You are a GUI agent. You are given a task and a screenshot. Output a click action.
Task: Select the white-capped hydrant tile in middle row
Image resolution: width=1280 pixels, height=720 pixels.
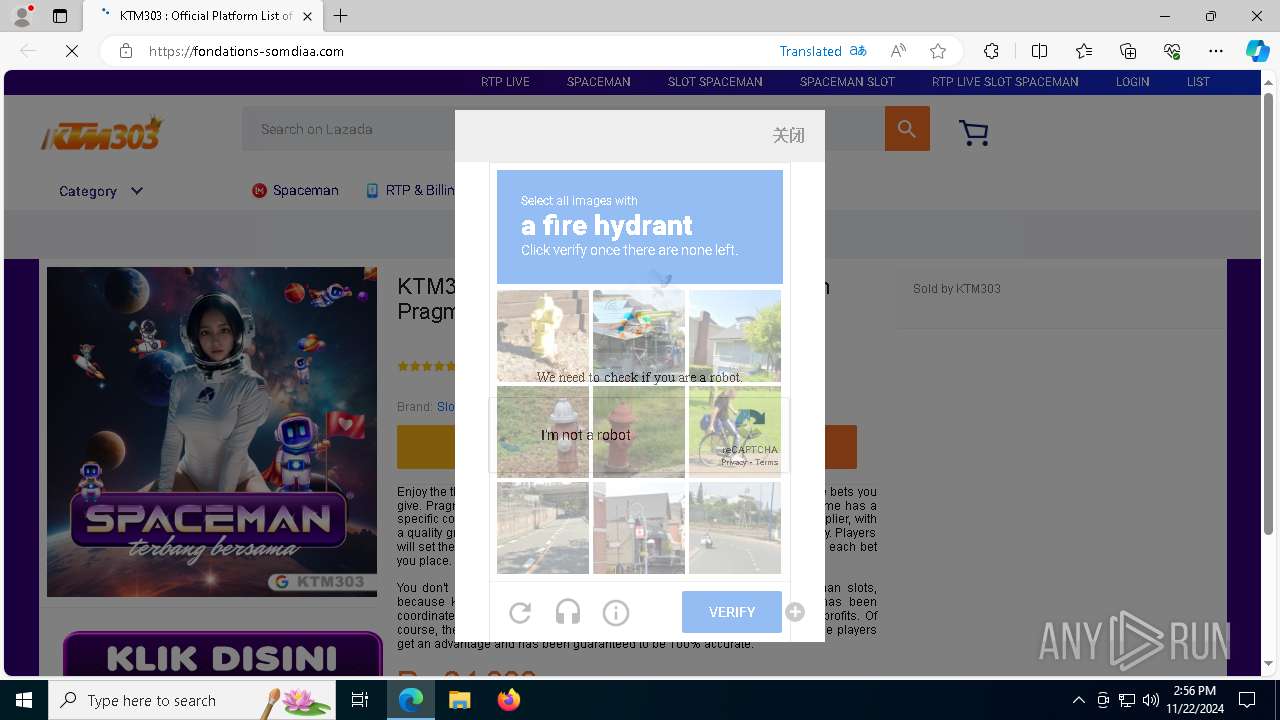pos(543,432)
